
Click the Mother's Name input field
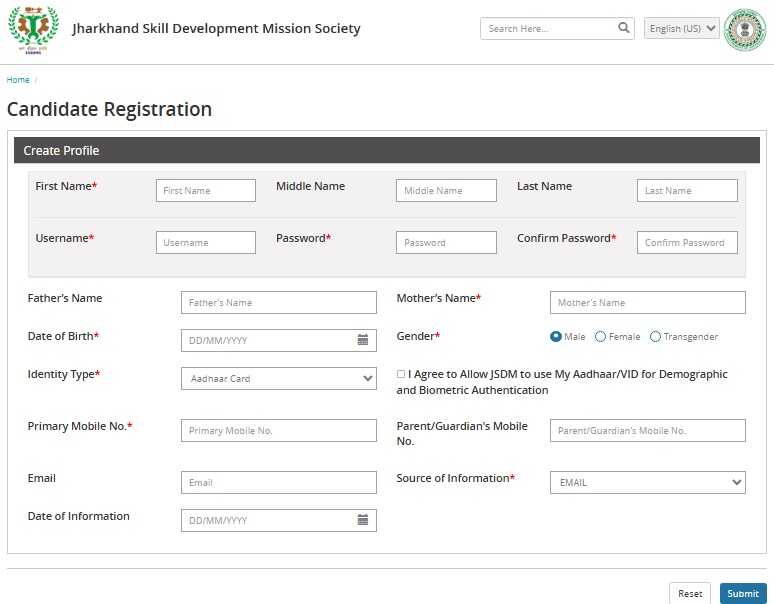click(648, 302)
